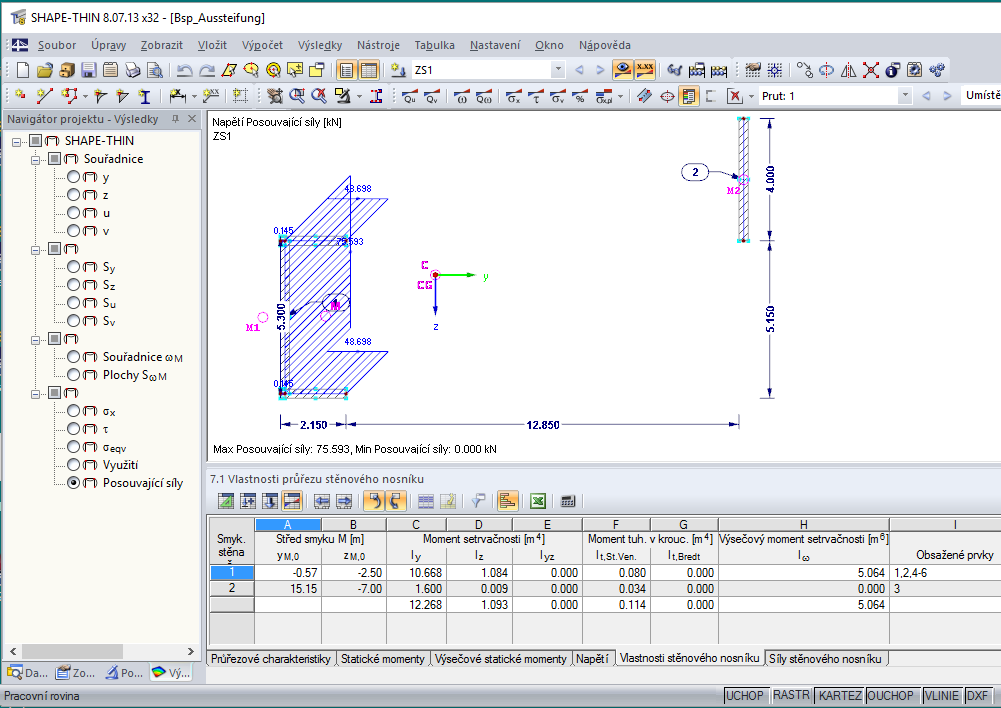Click the red X delete results icon
The image size is (1001, 708).
pos(735,96)
